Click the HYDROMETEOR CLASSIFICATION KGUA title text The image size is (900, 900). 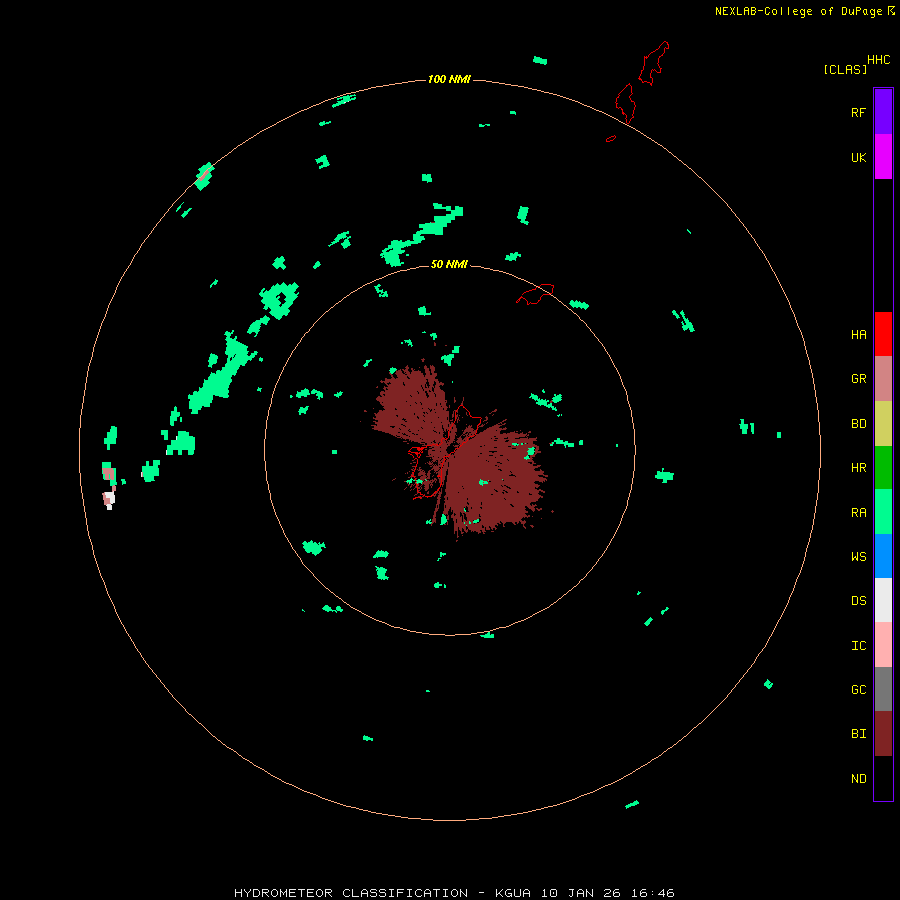pyautogui.click(x=454, y=893)
